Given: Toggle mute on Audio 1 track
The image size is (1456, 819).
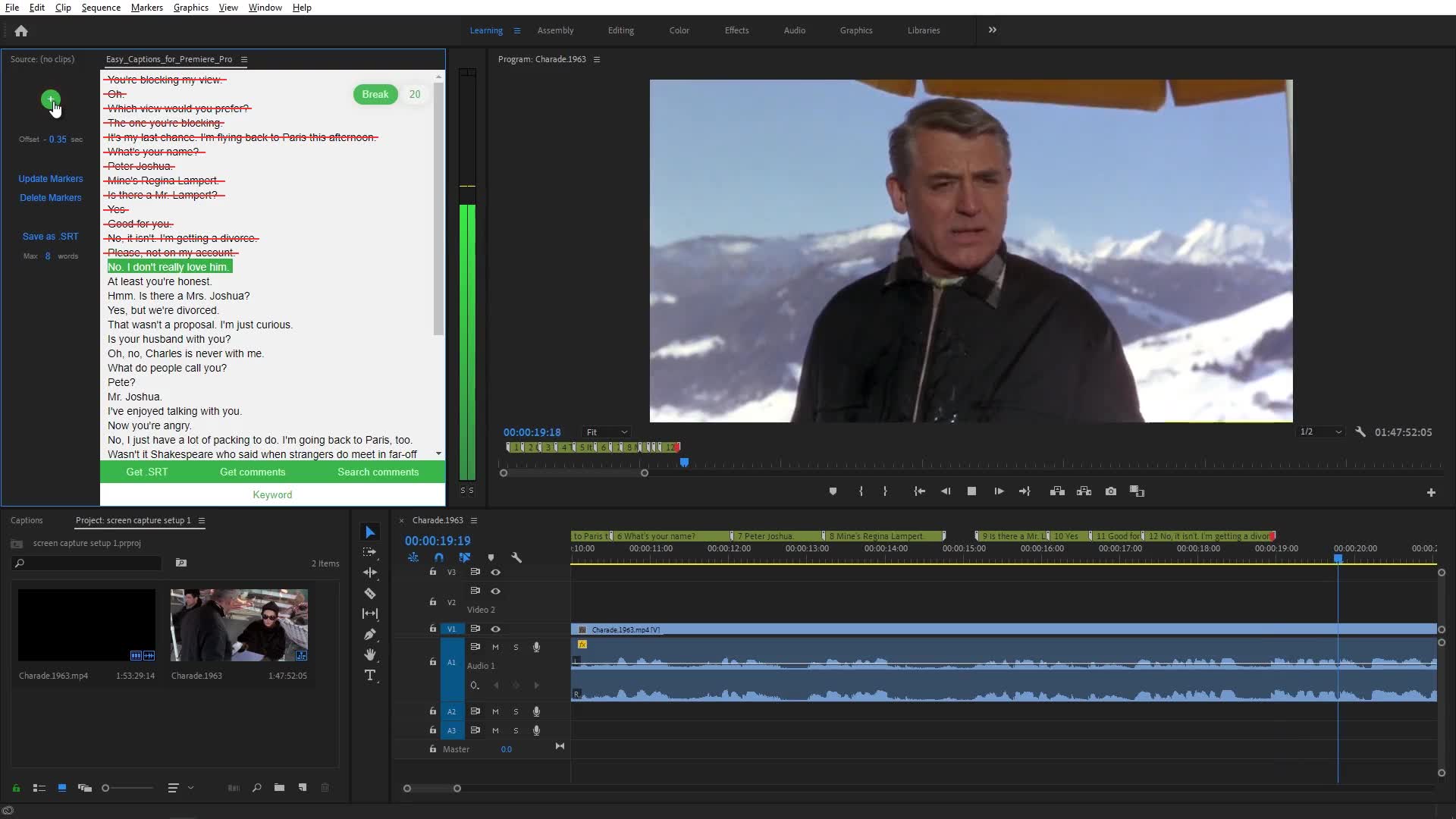Looking at the screenshot, I should (495, 647).
